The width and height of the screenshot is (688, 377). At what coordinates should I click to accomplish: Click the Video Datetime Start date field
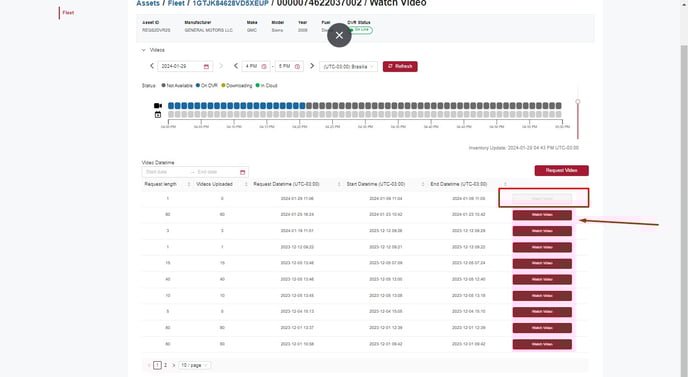[x=167, y=172]
